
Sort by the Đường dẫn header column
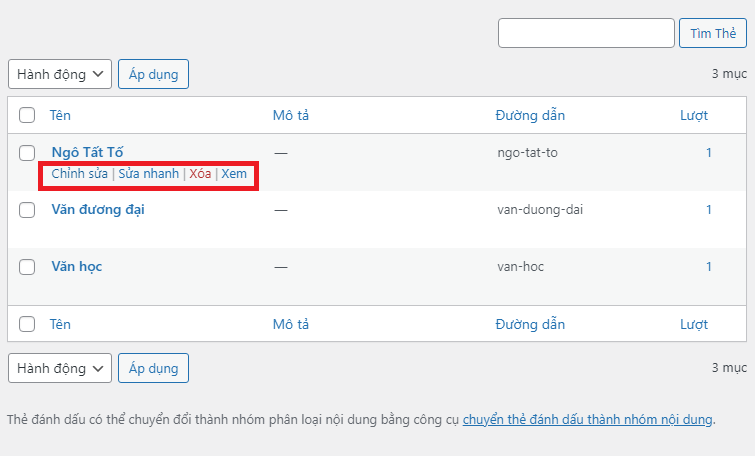pos(530,115)
